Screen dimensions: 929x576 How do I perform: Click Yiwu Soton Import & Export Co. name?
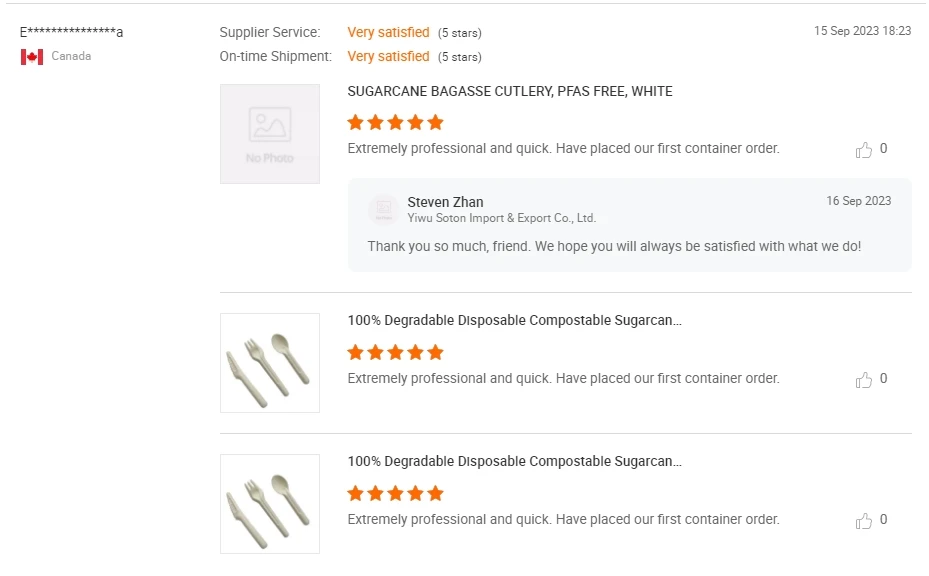coord(501,218)
